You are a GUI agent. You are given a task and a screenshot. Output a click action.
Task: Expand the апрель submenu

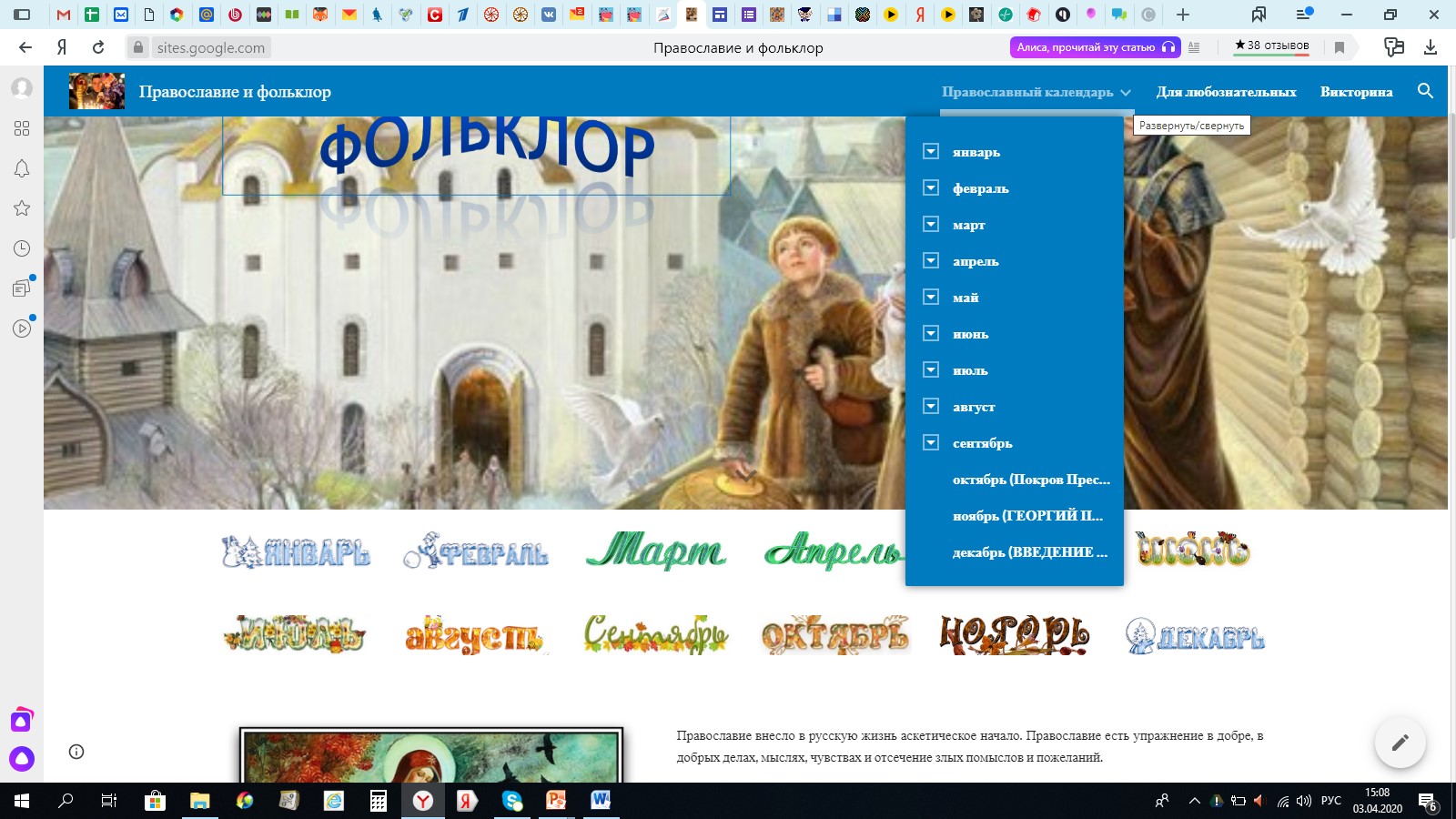[x=930, y=260]
